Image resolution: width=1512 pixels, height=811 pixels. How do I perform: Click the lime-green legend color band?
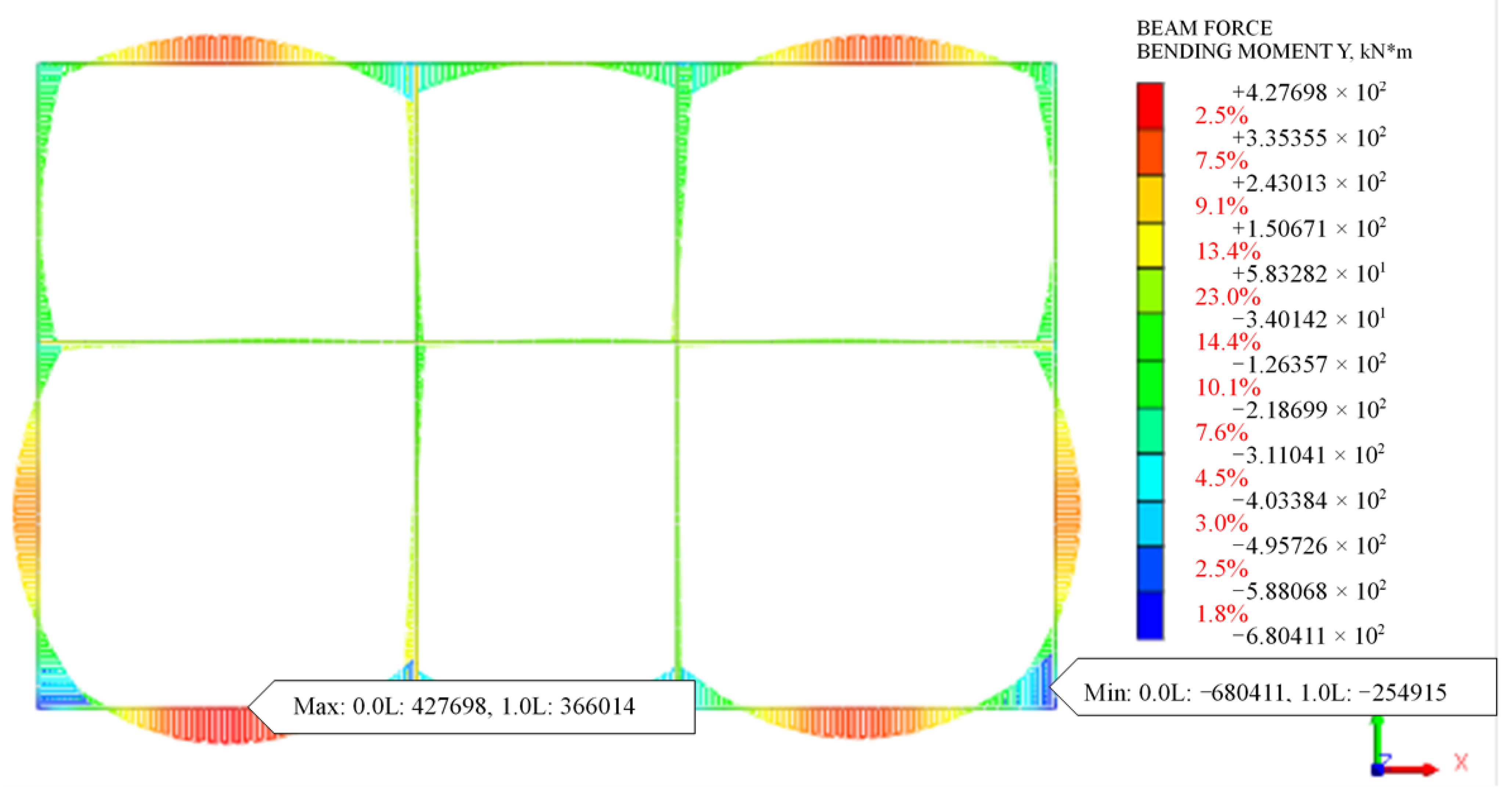click(x=1150, y=291)
